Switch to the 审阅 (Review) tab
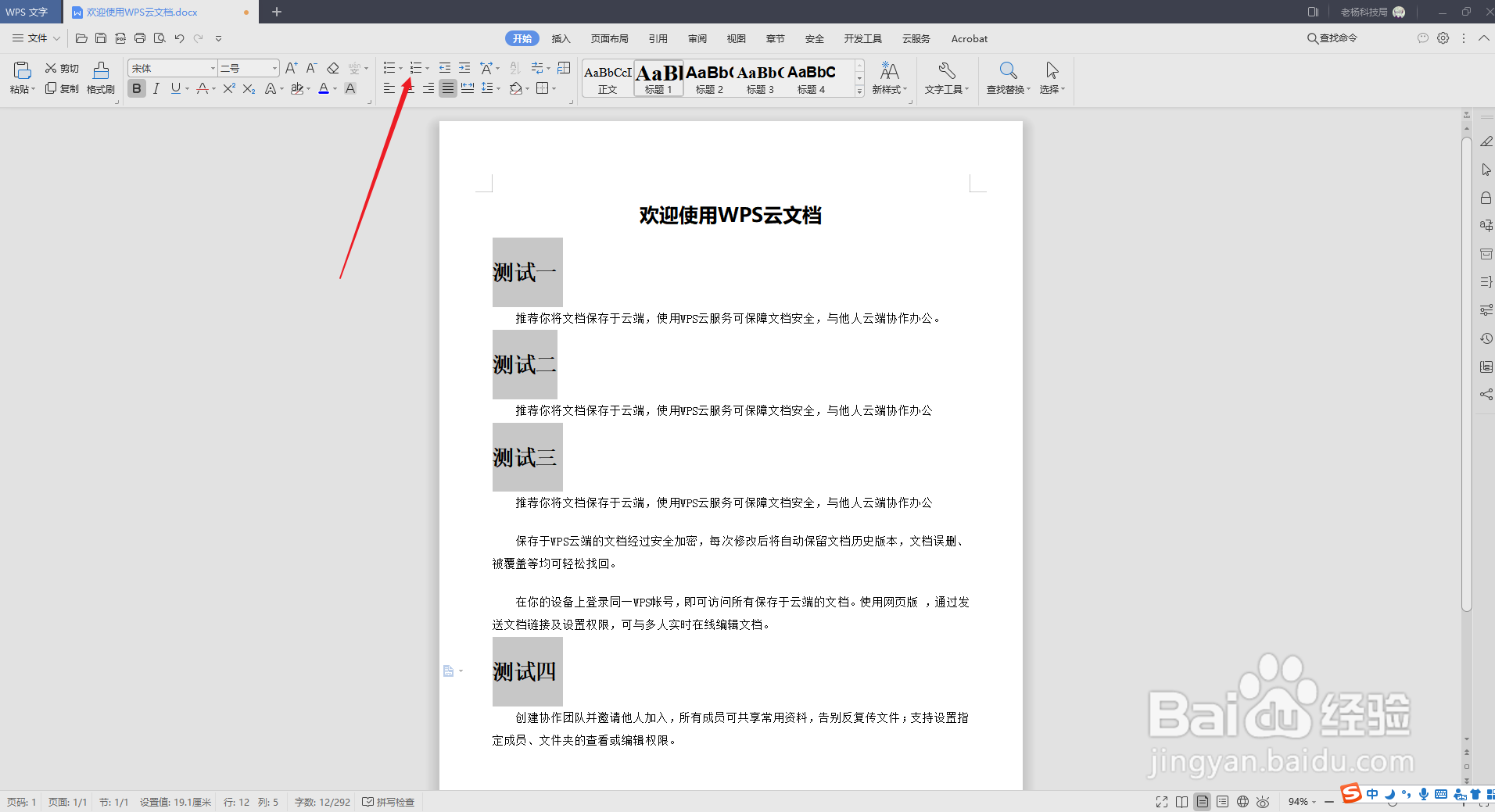Viewport: 1495px width, 812px height. [697, 38]
